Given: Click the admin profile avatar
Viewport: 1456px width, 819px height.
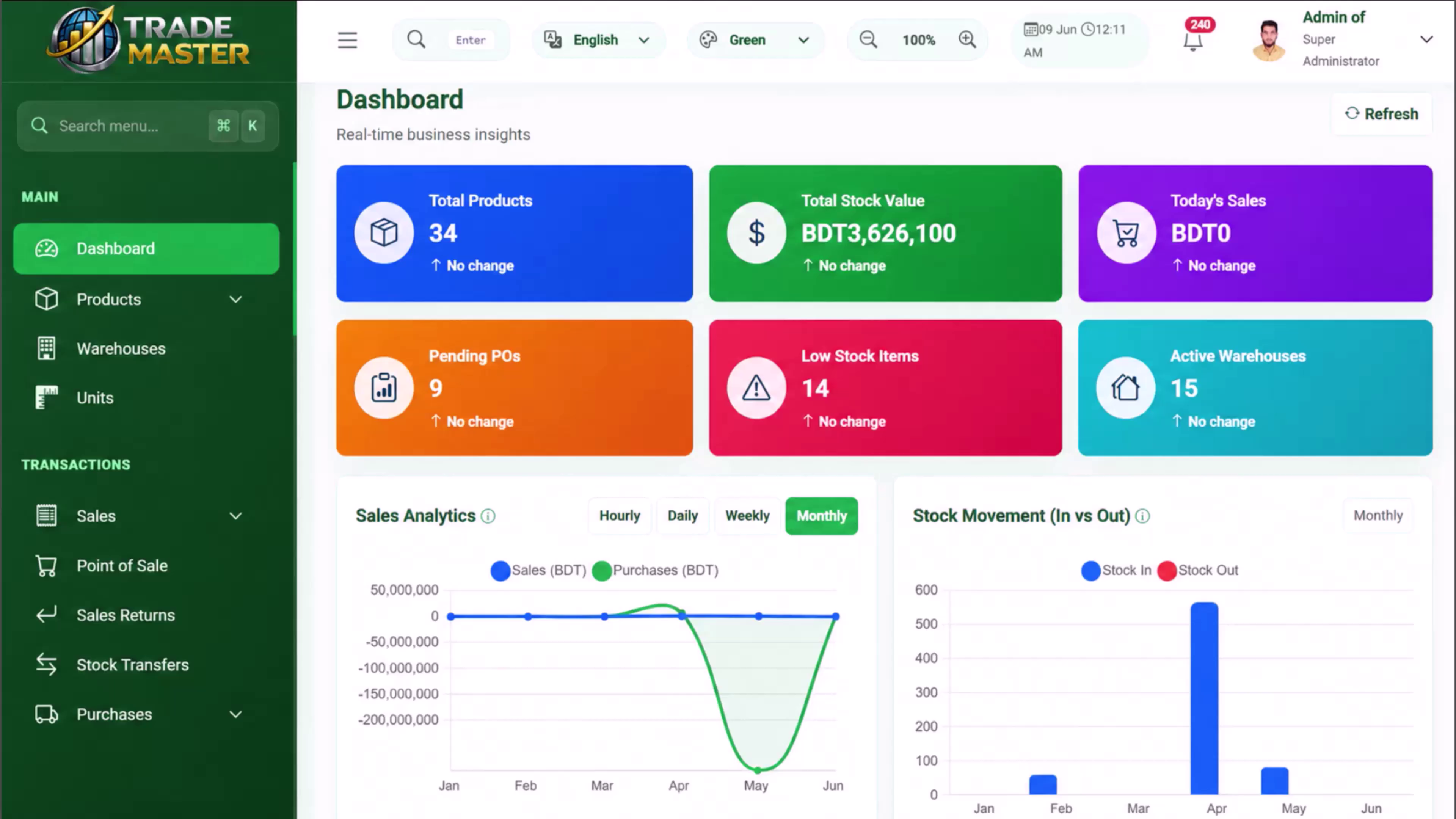Looking at the screenshot, I should point(1269,40).
